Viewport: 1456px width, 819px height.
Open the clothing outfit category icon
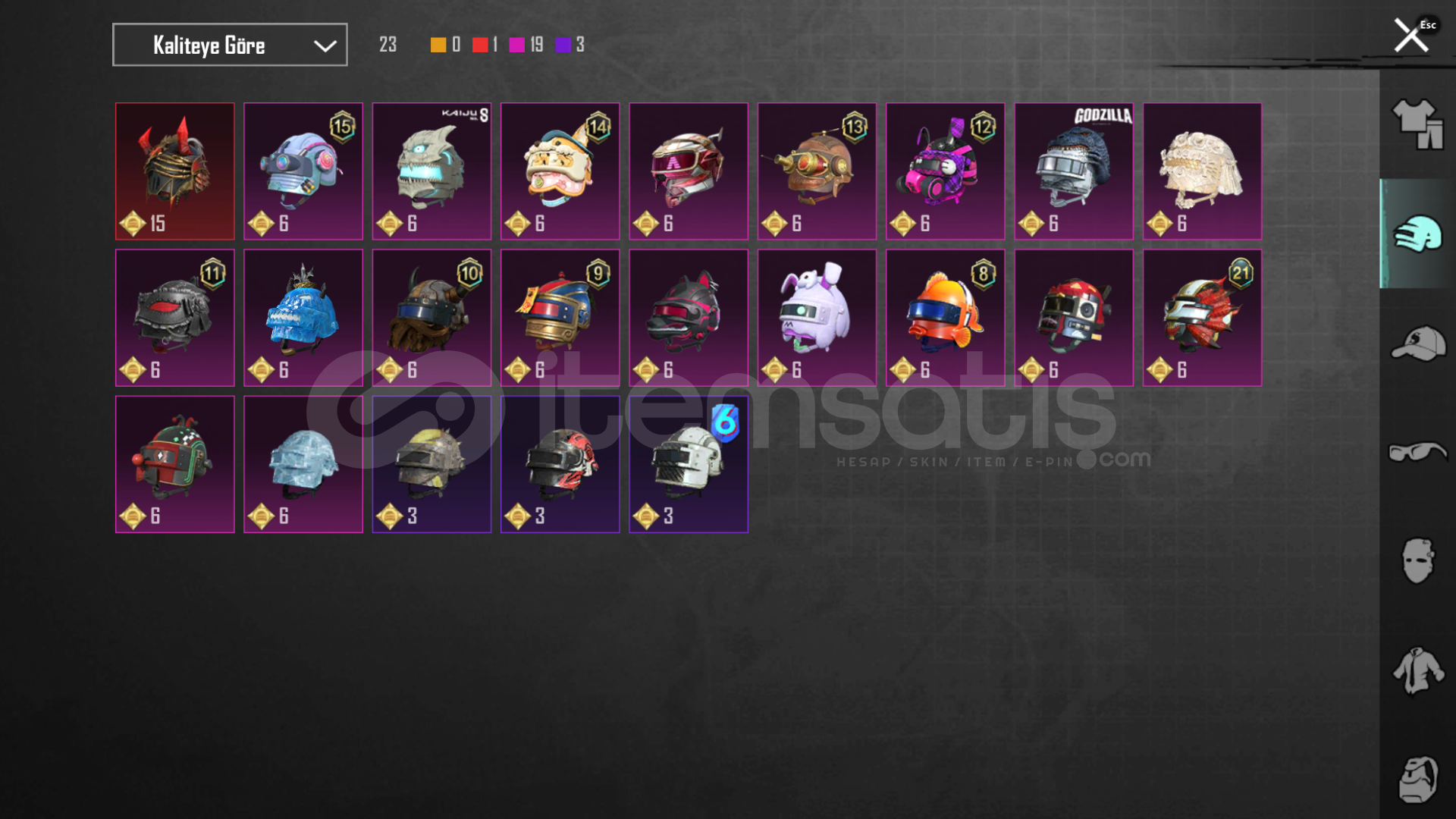[1417, 124]
